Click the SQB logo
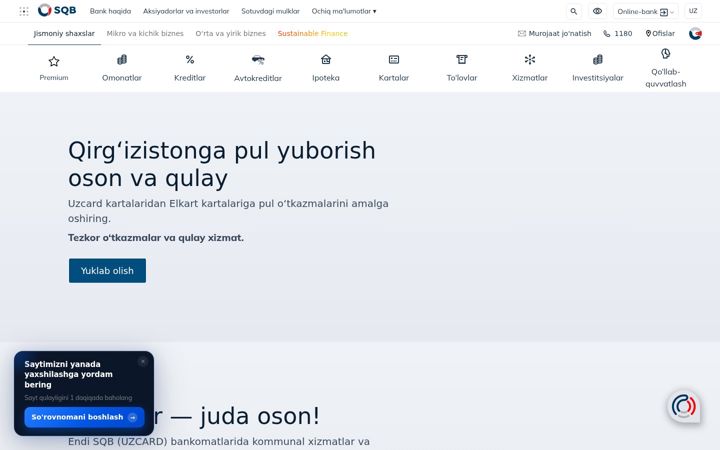This screenshot has height=450, width=720. [x=57, y=10]
